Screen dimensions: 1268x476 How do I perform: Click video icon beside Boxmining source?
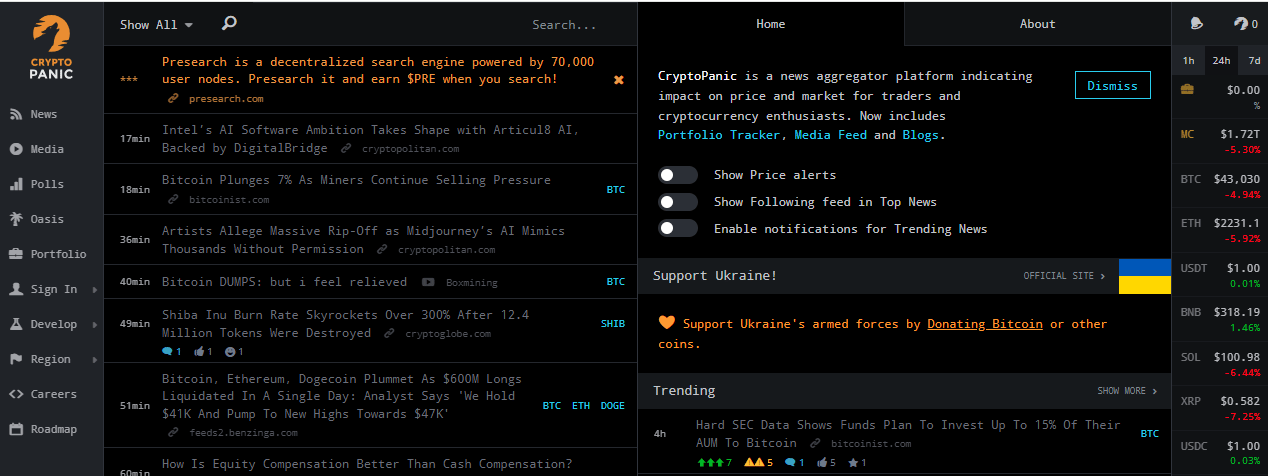[x=428, y=283]
